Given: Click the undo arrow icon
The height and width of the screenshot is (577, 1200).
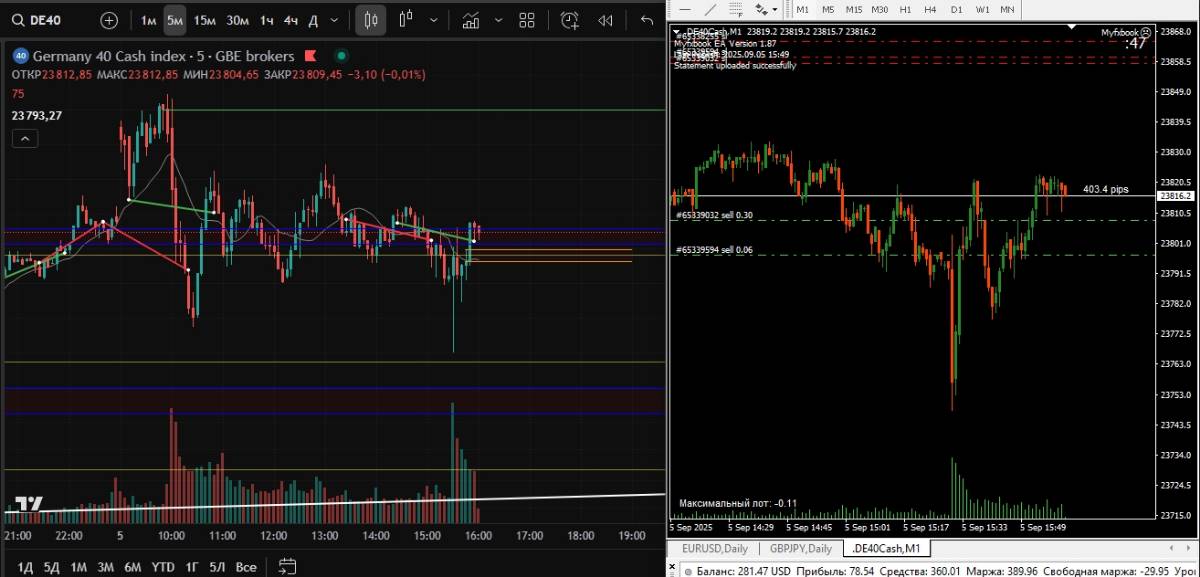Looking at the screenshot, I should [x=647, y=20].
